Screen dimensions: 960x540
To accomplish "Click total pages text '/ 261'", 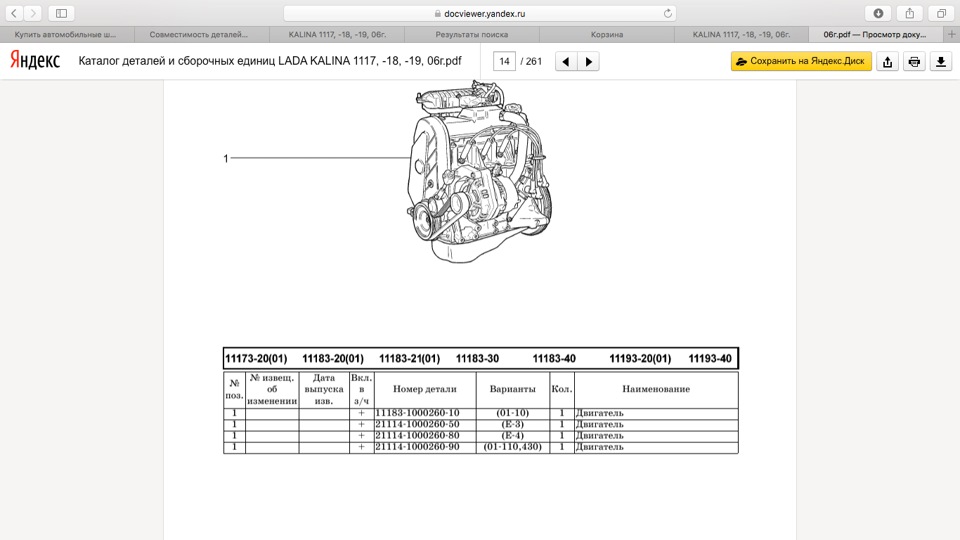I will click(531, 61).
